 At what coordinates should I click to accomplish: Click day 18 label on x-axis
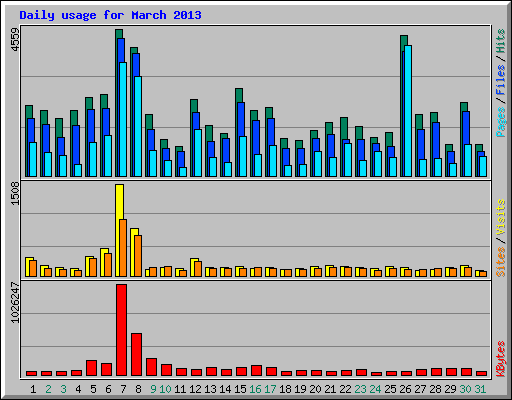pos(285,389)
